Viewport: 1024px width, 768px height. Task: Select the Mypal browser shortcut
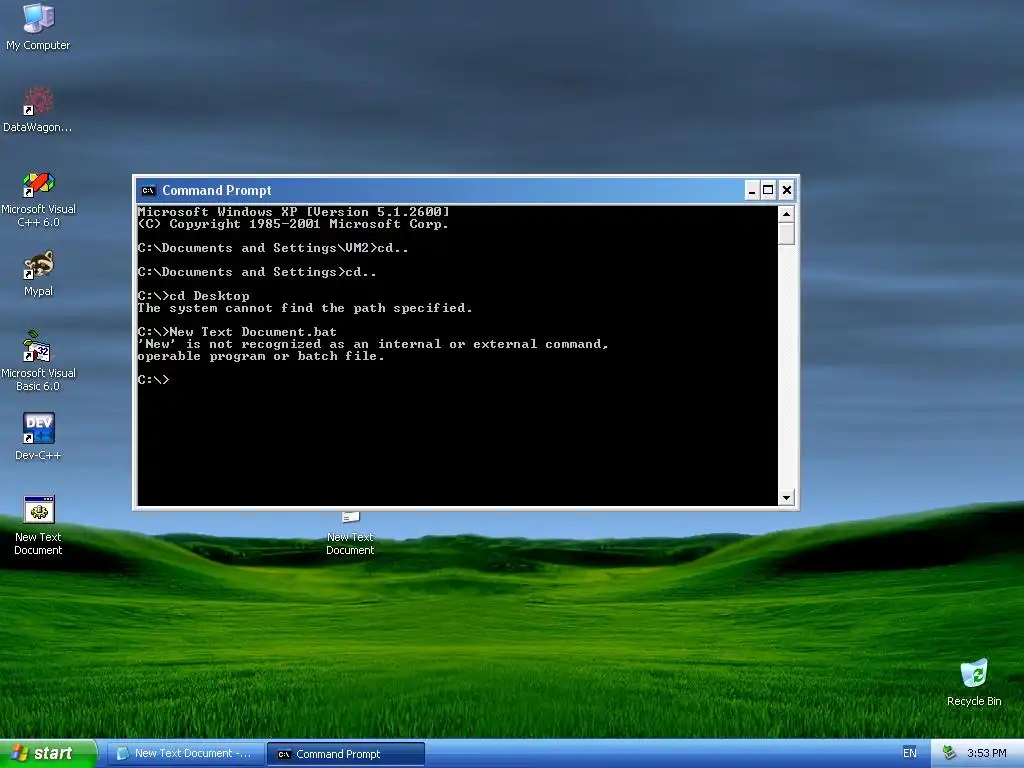(x=38, y=273)
